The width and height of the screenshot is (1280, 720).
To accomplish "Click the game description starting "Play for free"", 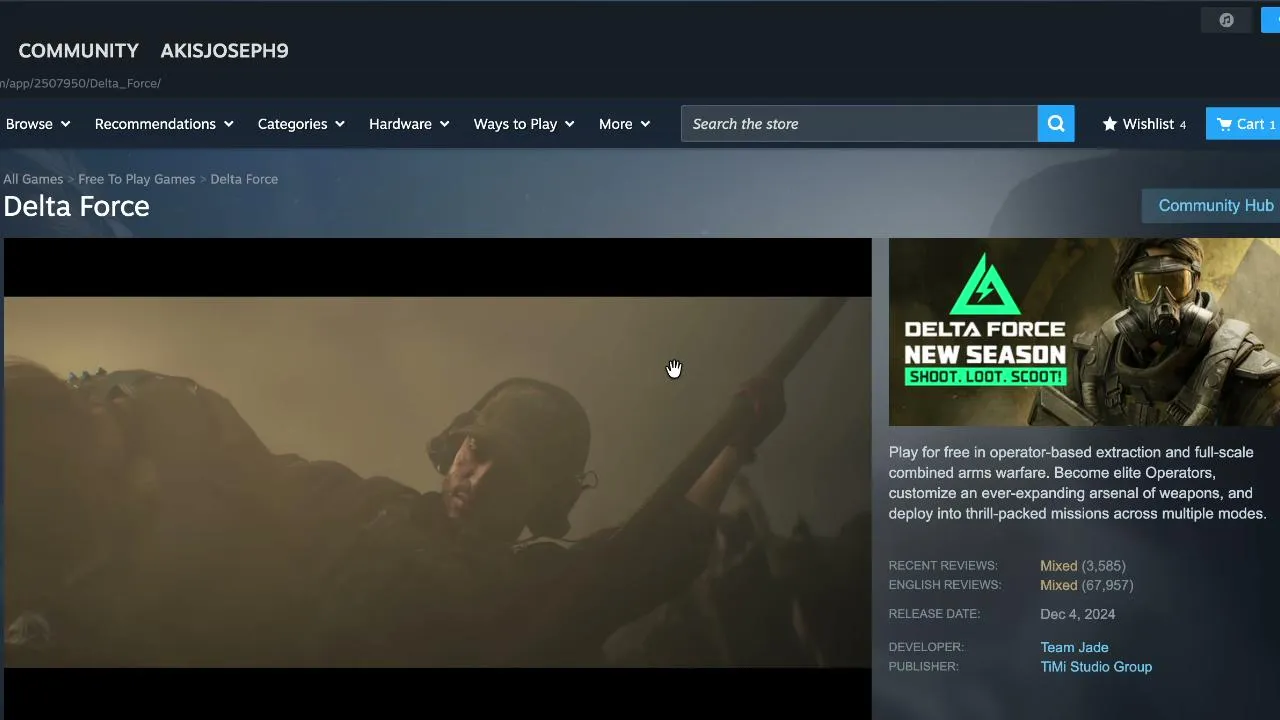I will (1078, 483).
